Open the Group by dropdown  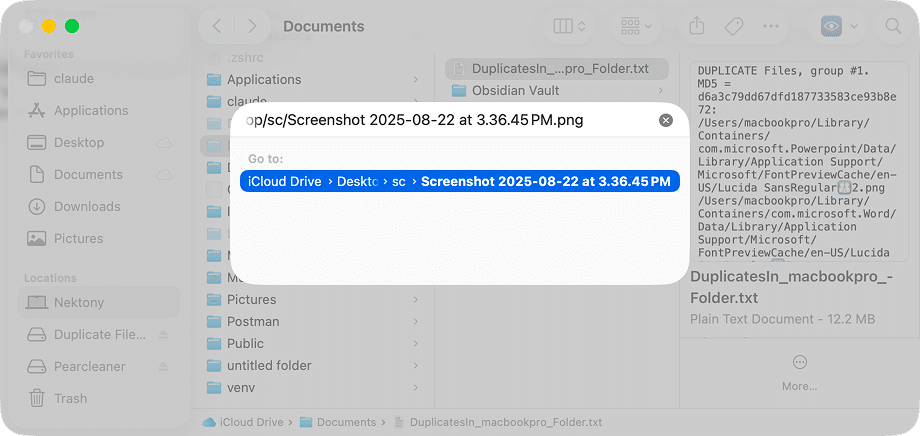click(636, 26)
